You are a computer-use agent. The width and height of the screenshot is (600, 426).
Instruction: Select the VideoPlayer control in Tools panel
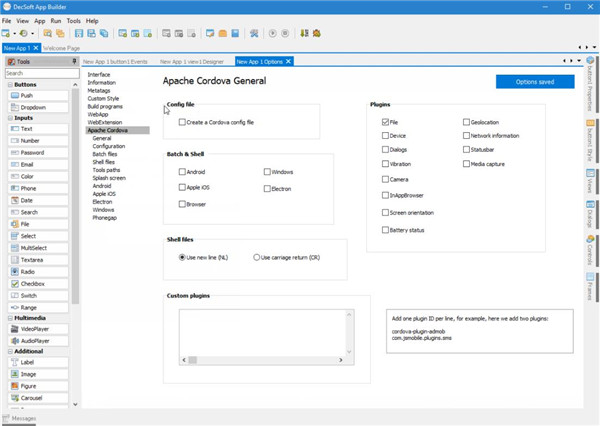[x=34, y=328]
